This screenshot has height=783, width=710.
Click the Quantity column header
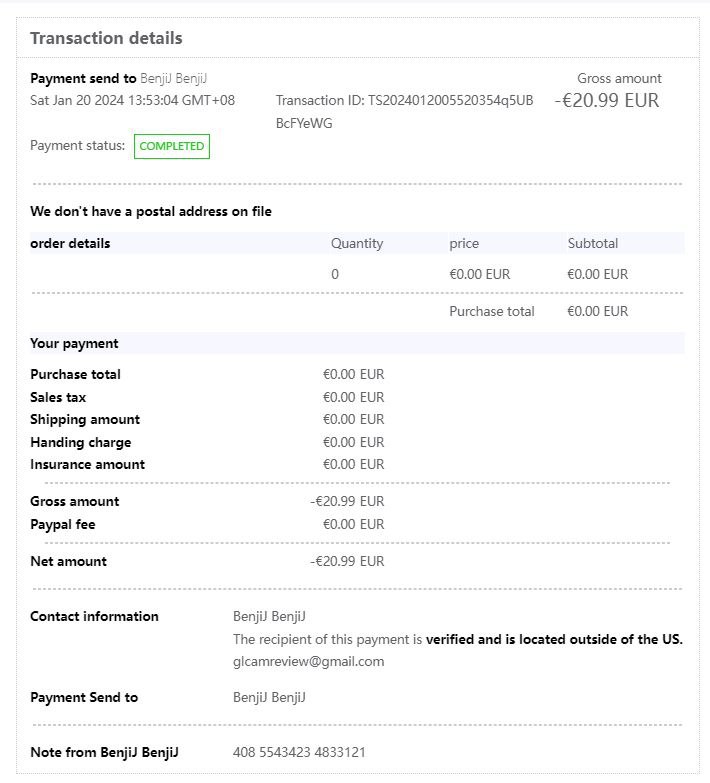point(357,243)
